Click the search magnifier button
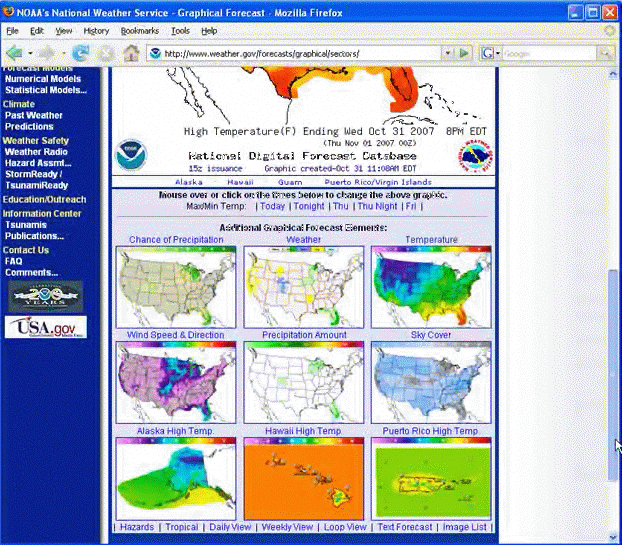622x545 pixels. pyautogui.click(x=605, y=53)
